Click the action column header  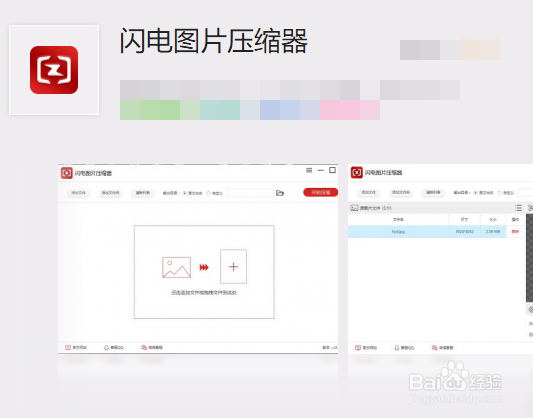(x=515, y=220)
